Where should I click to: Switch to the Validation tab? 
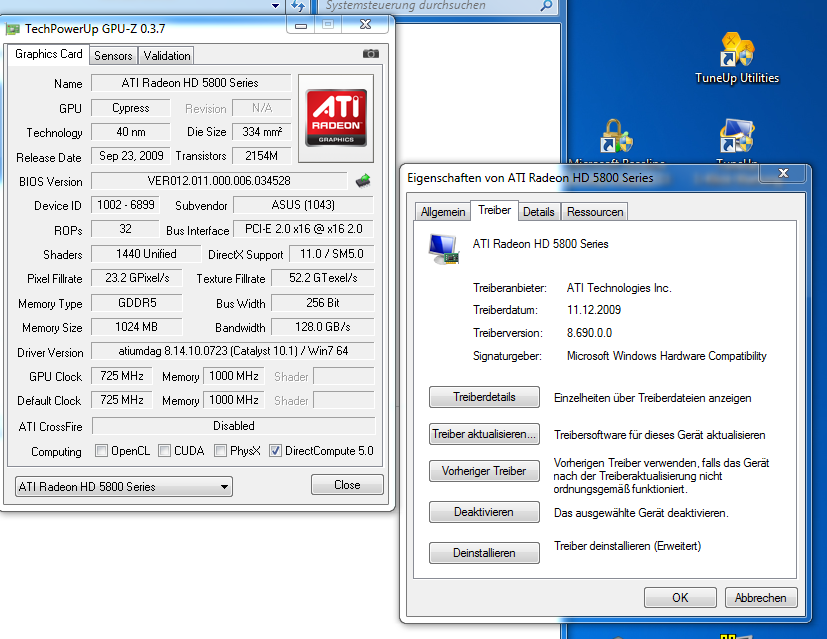167,56
